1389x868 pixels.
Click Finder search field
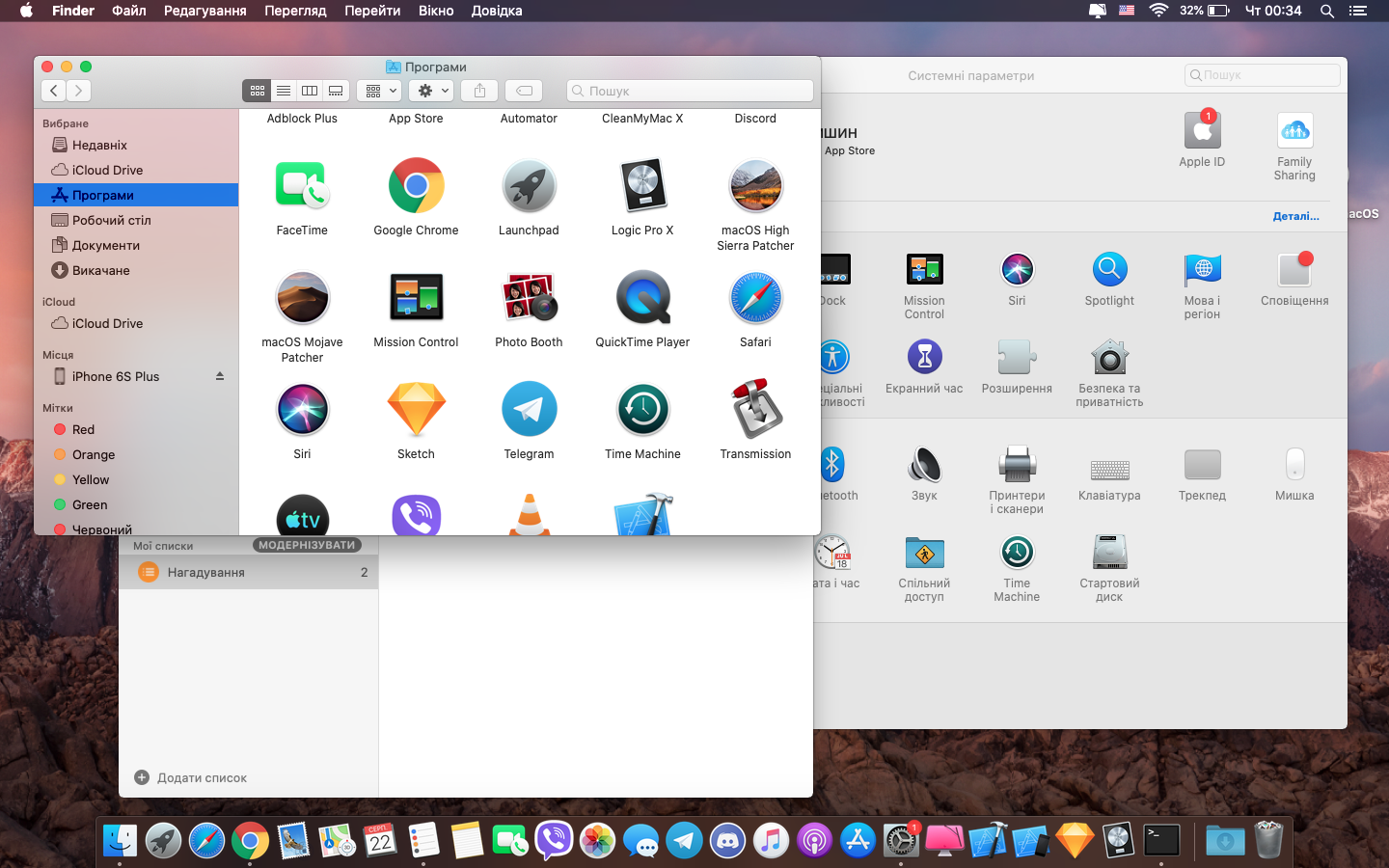point(690,91)
